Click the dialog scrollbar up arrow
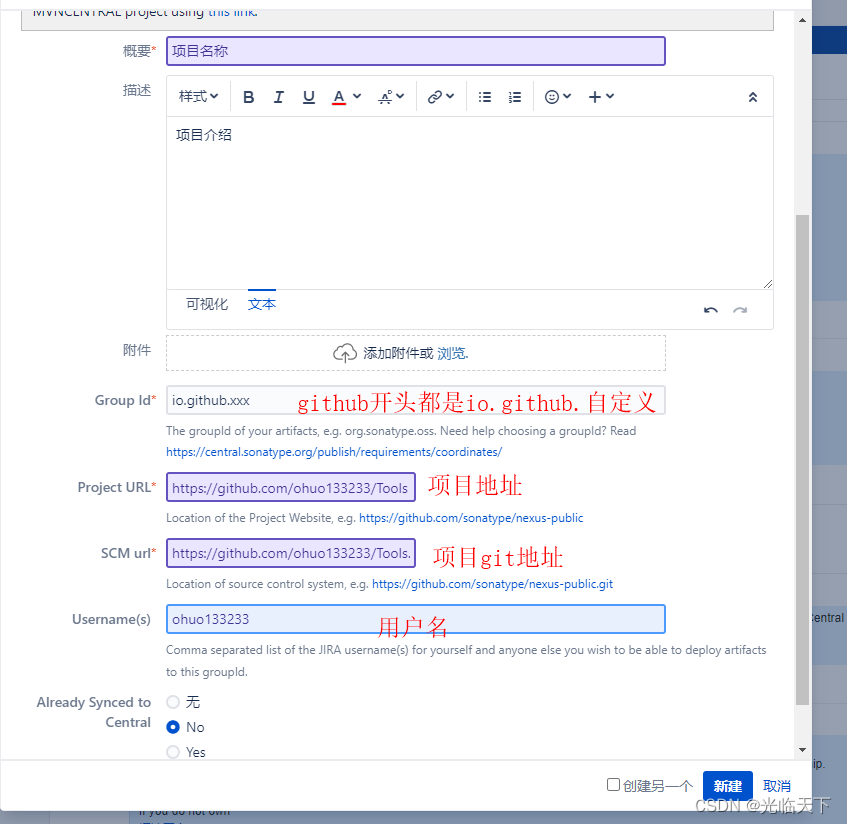Viewport: 847px width, 824px height. [x=802, y=21]
